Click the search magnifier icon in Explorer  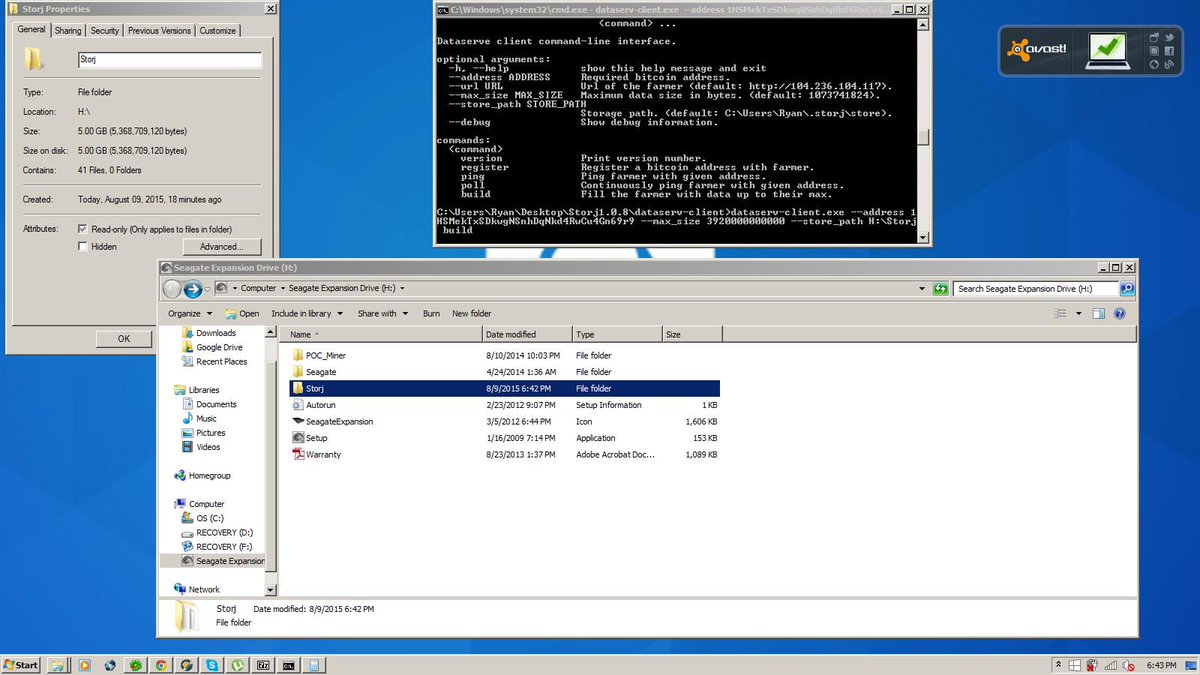tap(1126, 289)
